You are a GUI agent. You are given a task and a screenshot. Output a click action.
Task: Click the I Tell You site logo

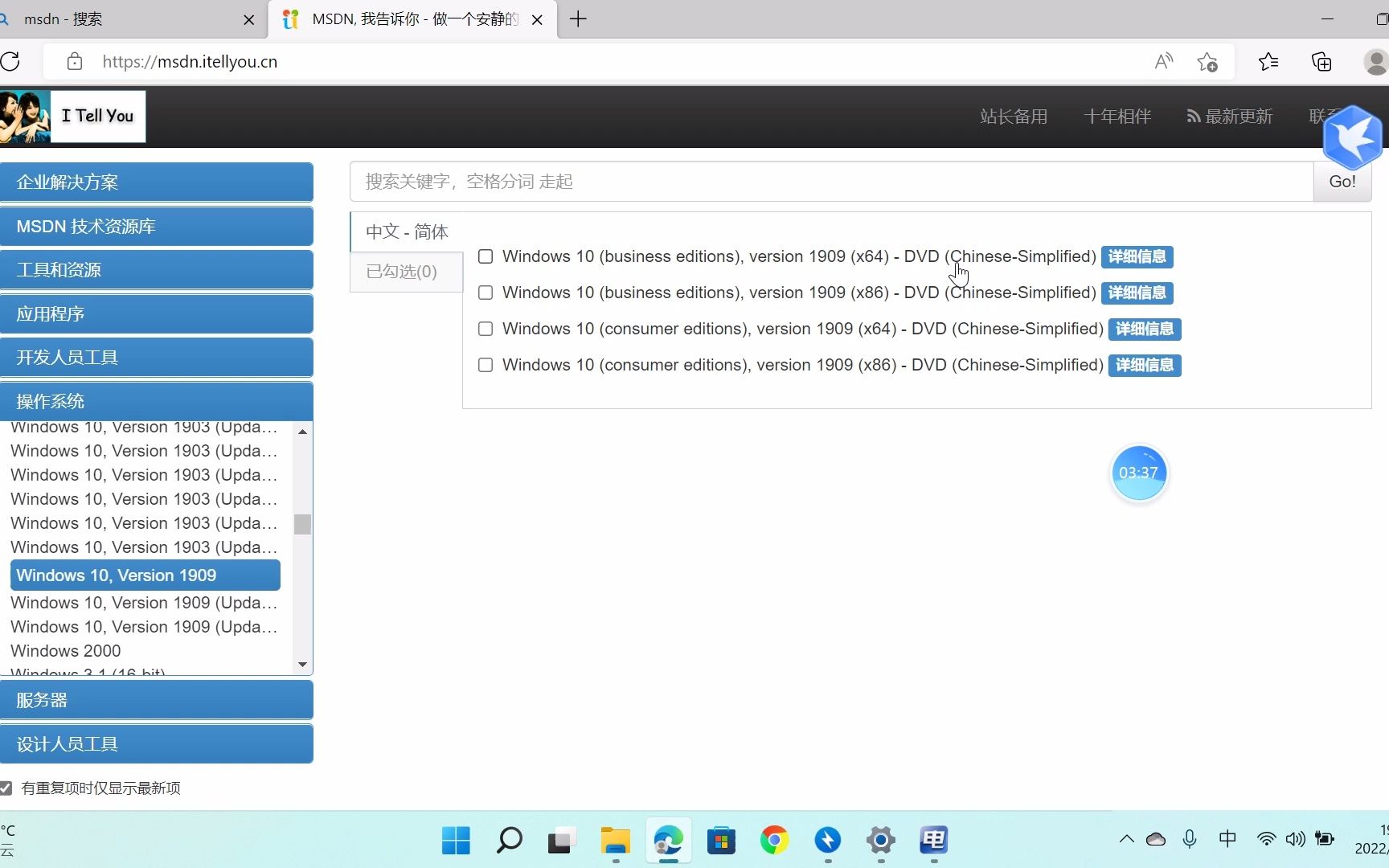(x=73, y=117)
